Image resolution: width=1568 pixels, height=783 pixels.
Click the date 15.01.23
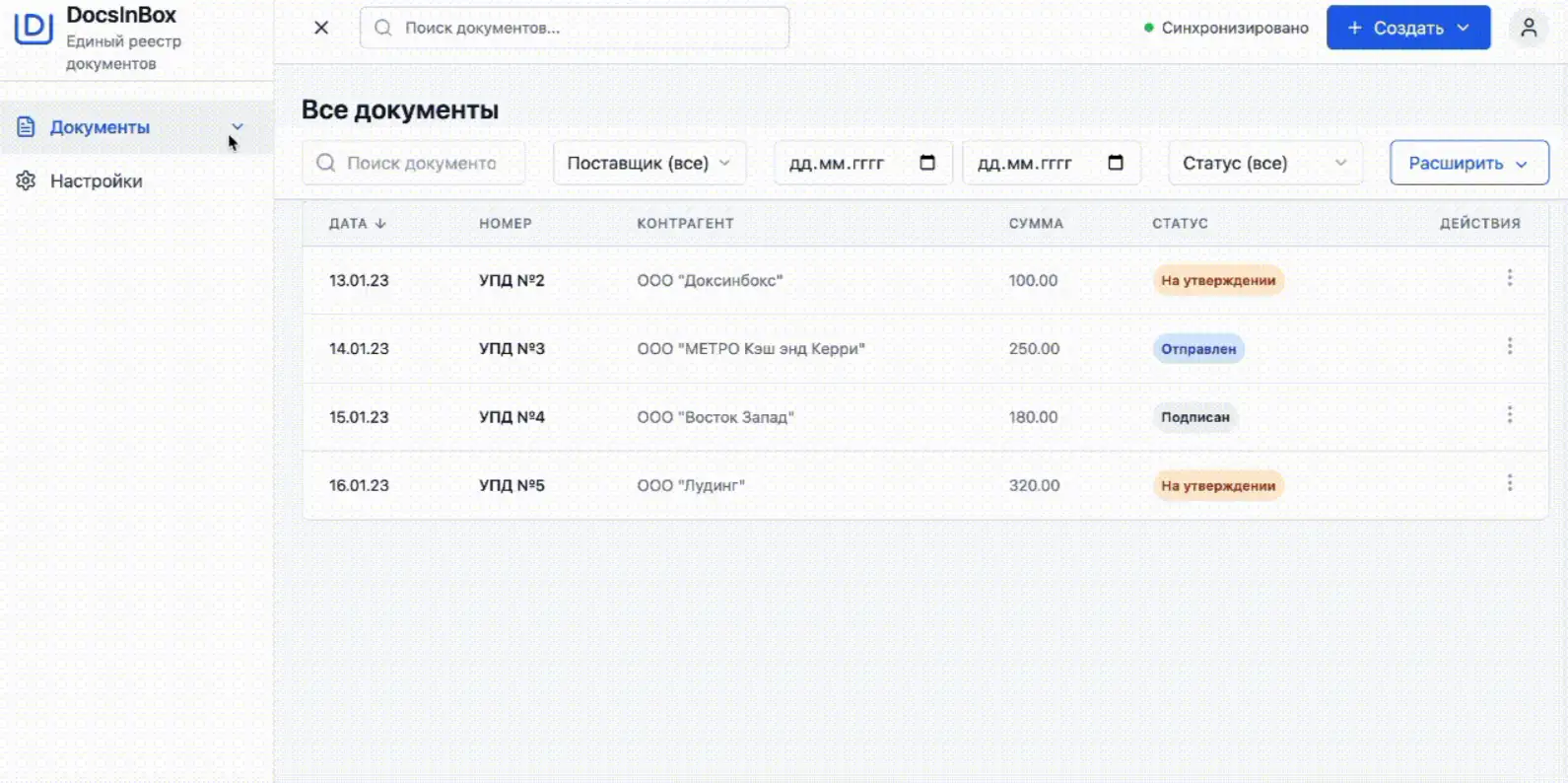[x=359, y=417]
